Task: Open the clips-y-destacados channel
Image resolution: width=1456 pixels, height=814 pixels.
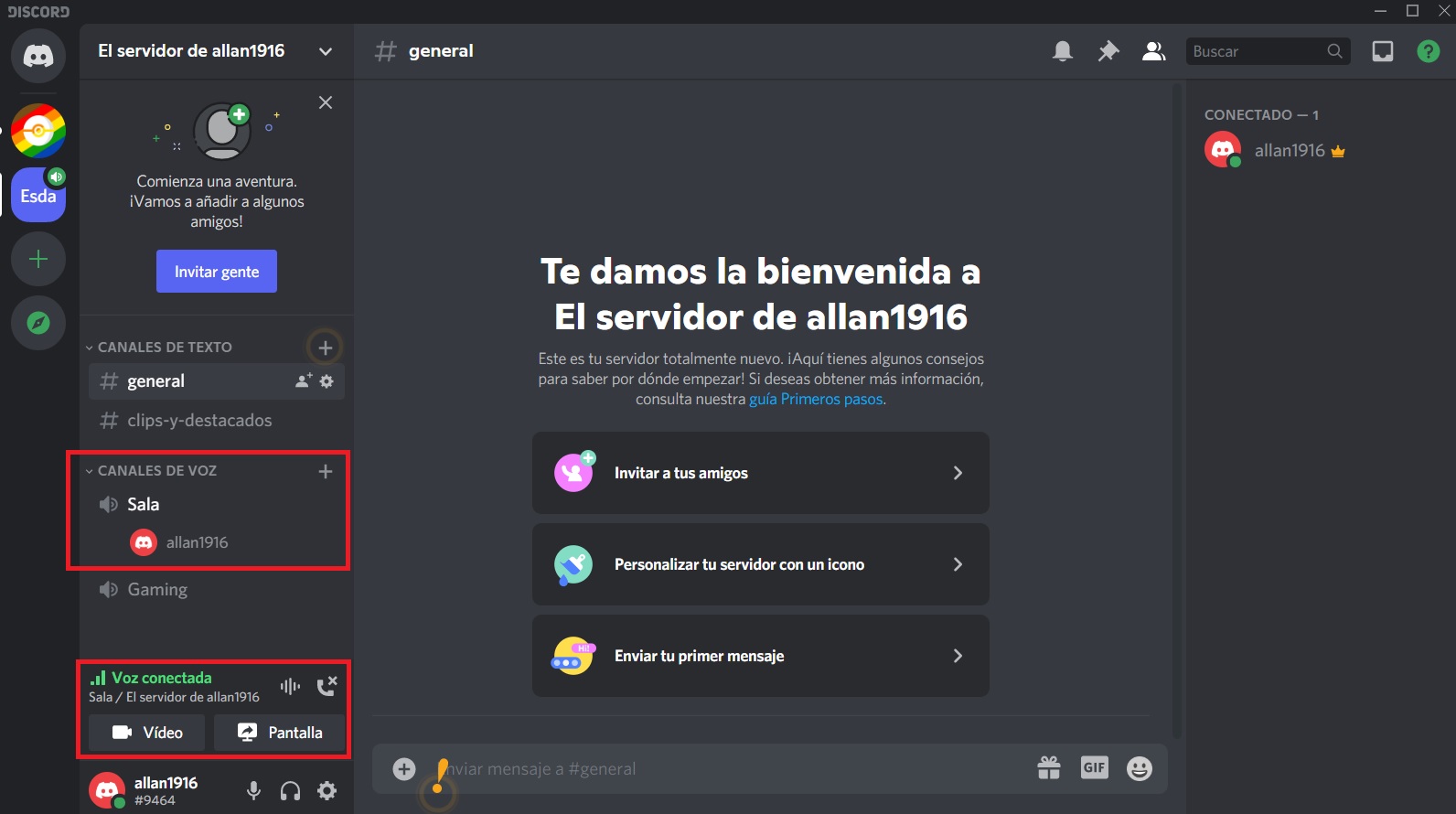Action: click(217, 421)
